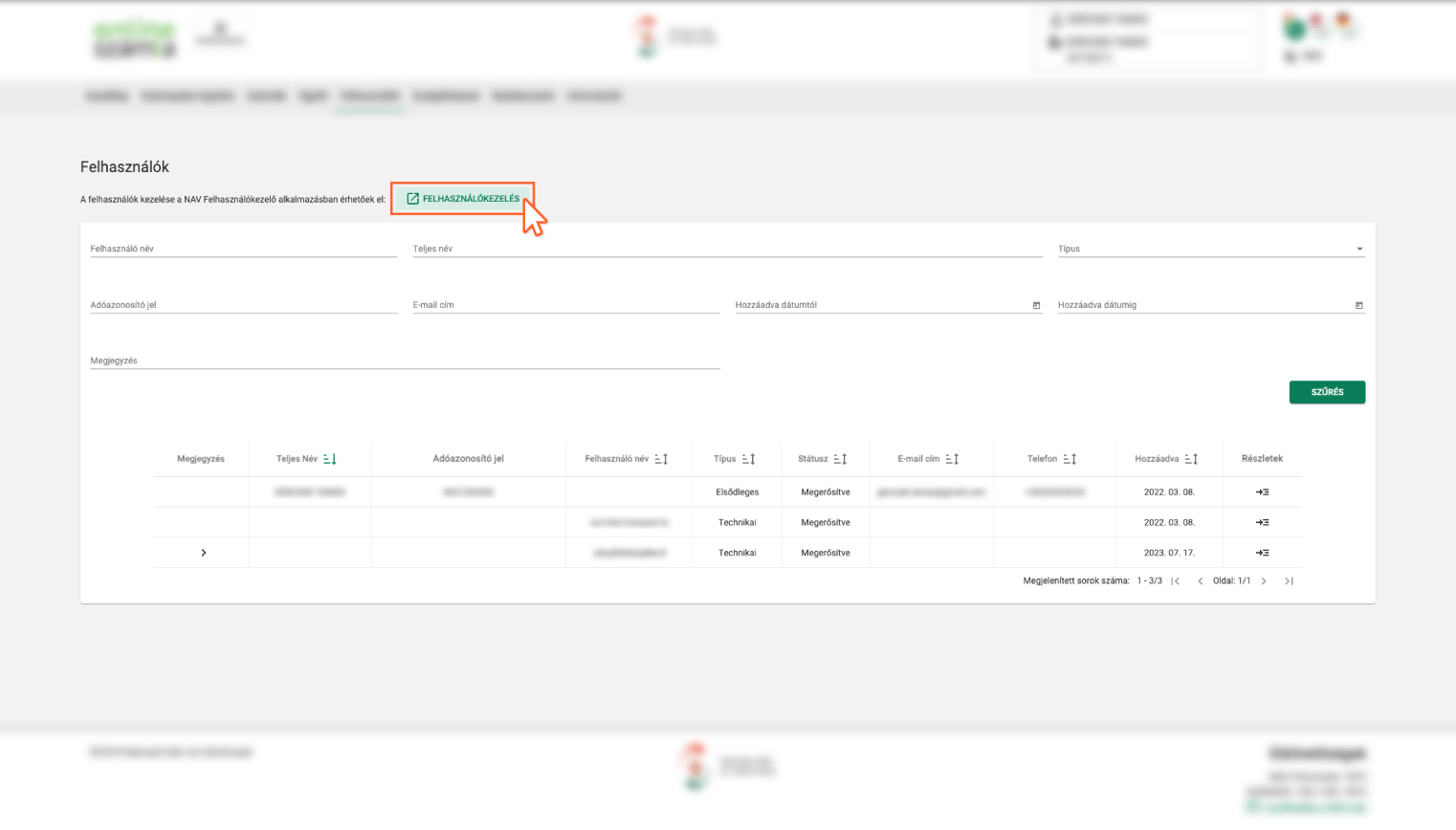Sort by E-mail cím column icon
1456x830 pixels.
[952, 459]
